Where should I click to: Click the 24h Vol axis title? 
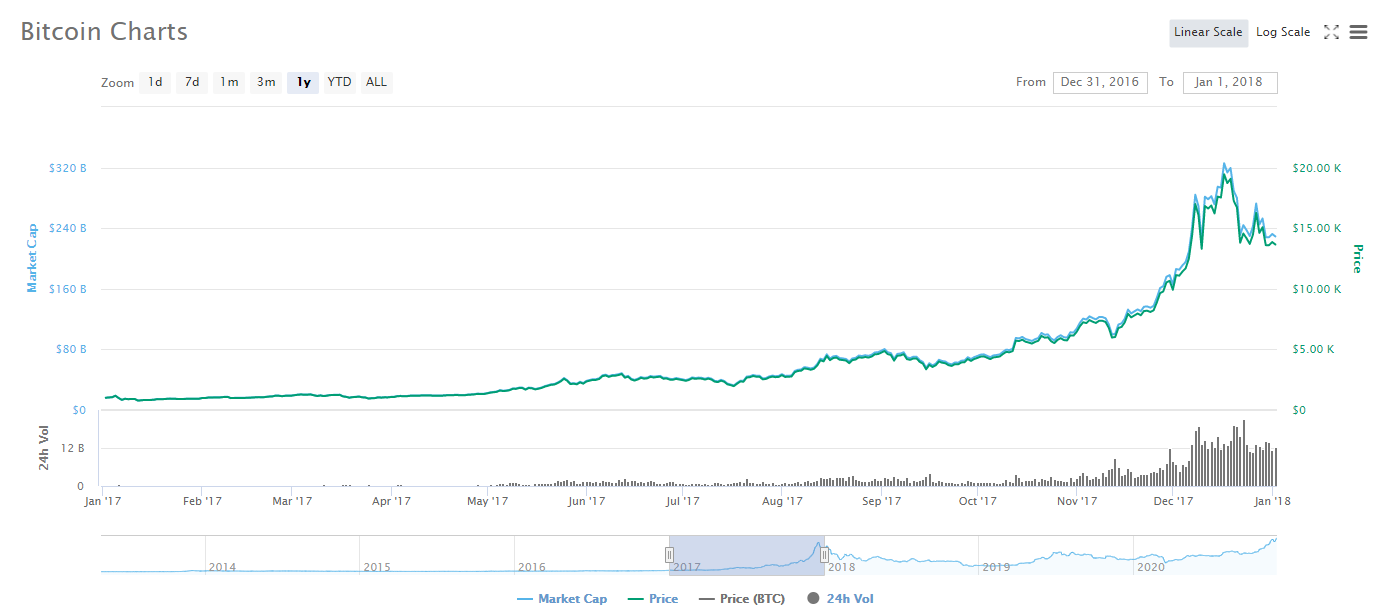click(x=44, y=447)
